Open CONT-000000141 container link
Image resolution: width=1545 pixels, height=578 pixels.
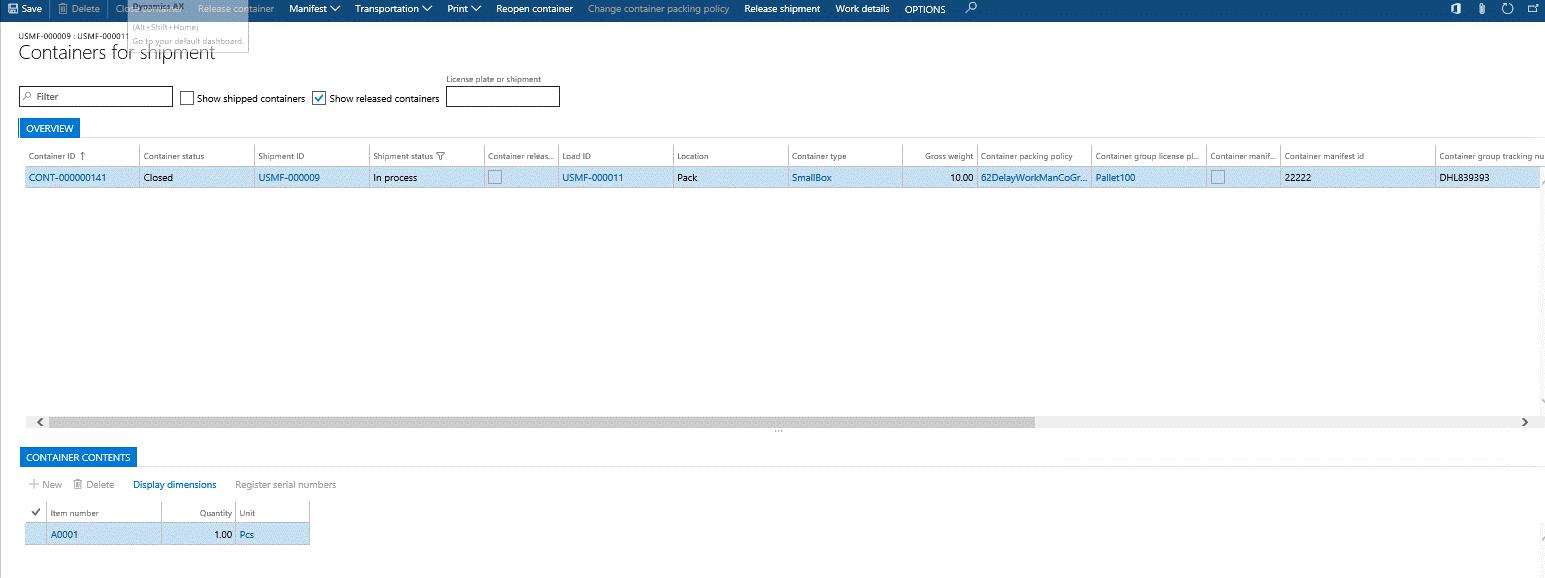[x=66, y=178]
